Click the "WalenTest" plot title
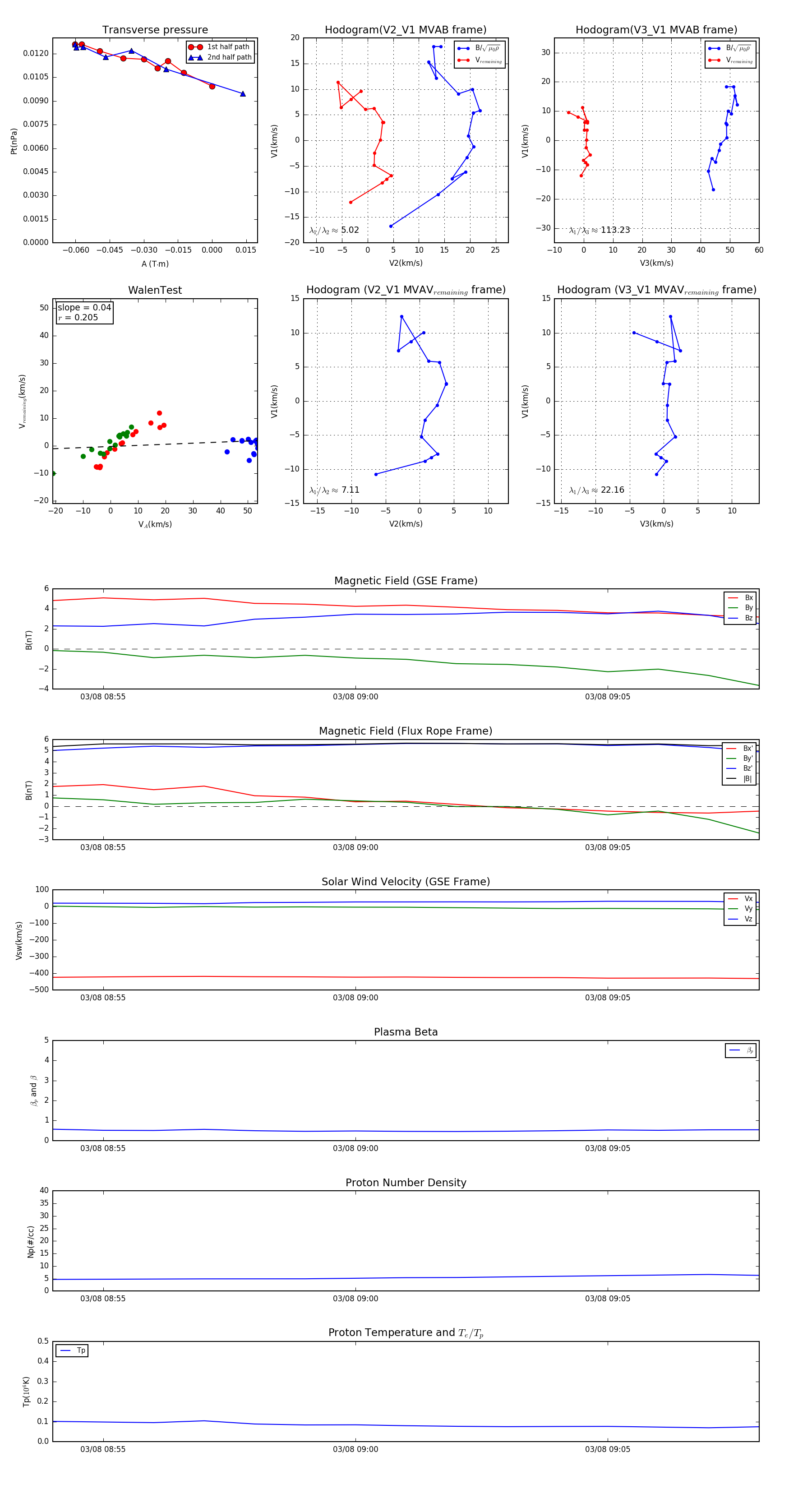The image size is (812, 1489). (x=155, y=290)
